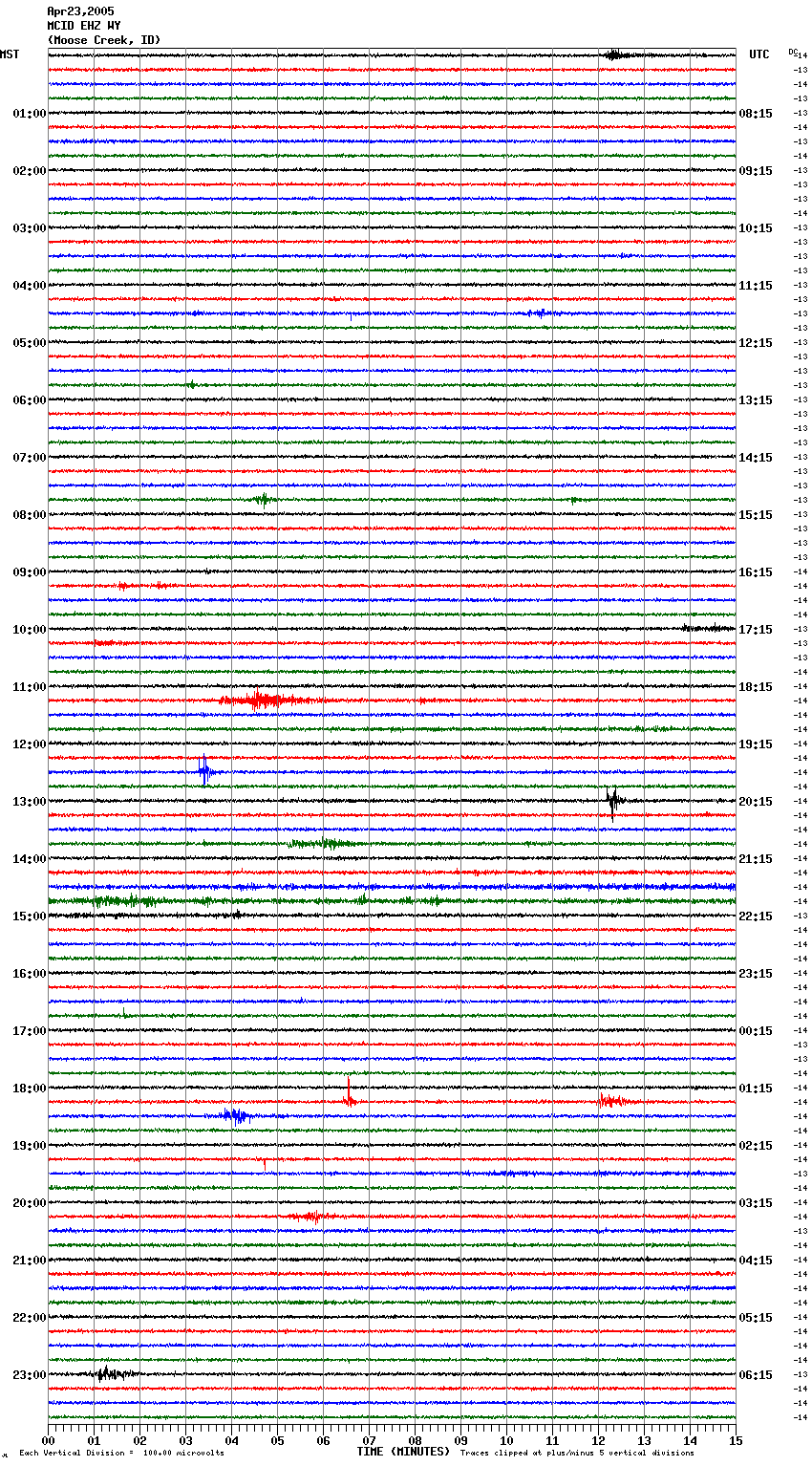Screen dimensions: 812x1466
Task: Click the 05:15 UTC time label
Action: [x=756, y=1318]
